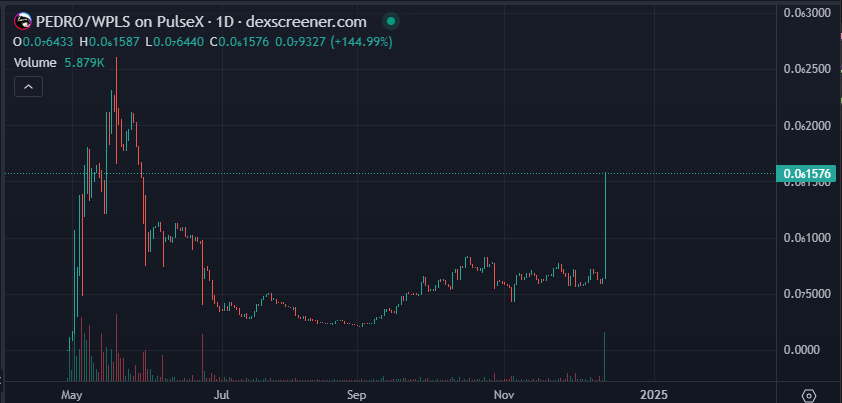
Task: Click the 0.0₆2000 price axis label
Action: (x=809, y=126)
